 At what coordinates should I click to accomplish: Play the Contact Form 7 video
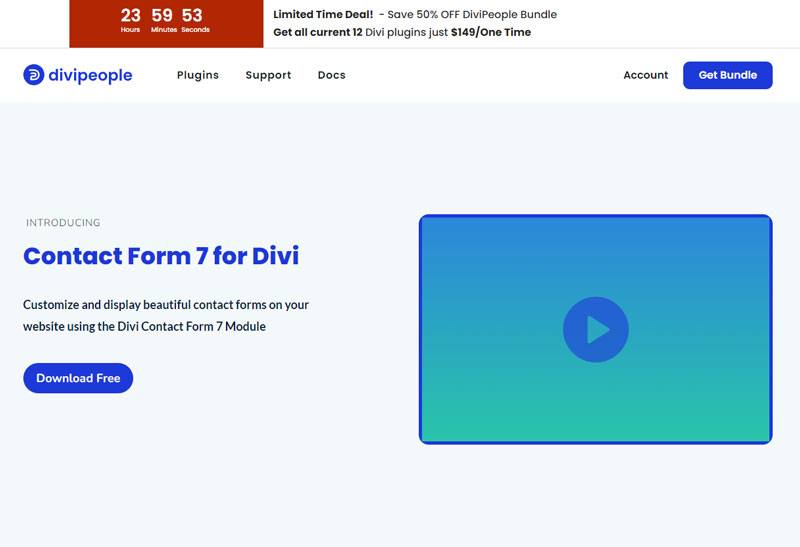[595, 330]
